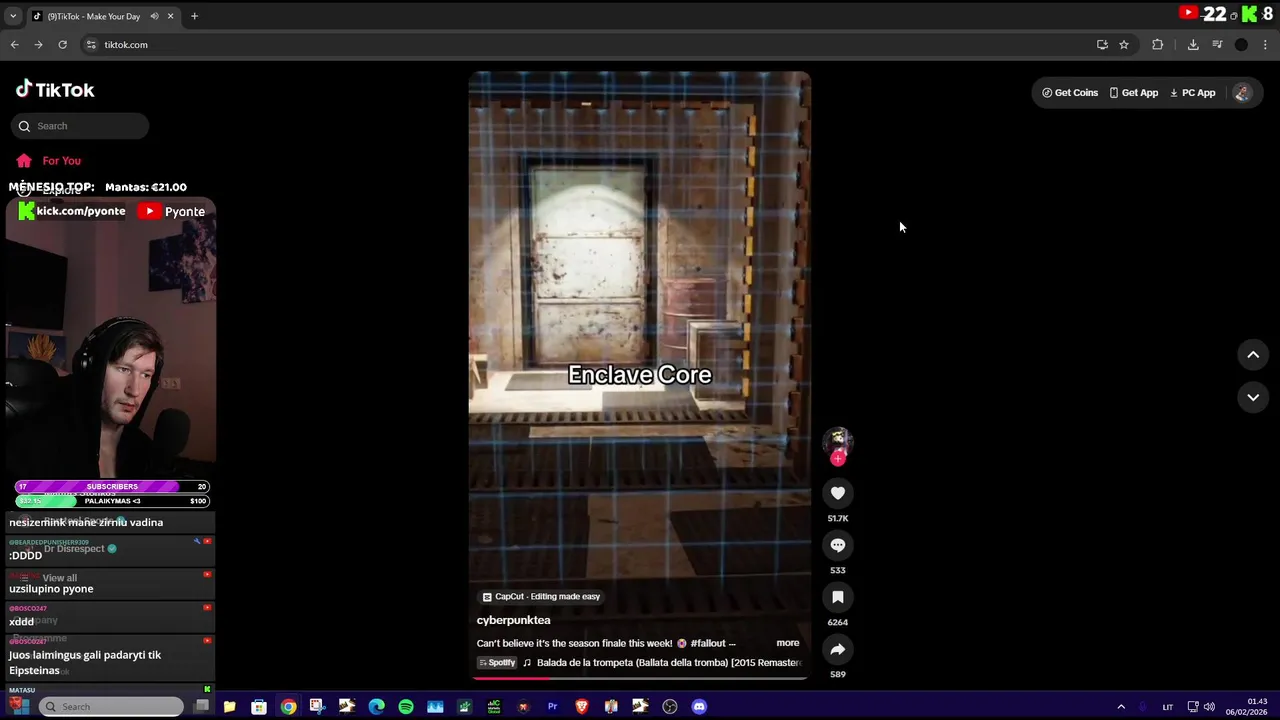View site information icon
This screenshot has height=720, width=1280.
click(x=91, y=44)
